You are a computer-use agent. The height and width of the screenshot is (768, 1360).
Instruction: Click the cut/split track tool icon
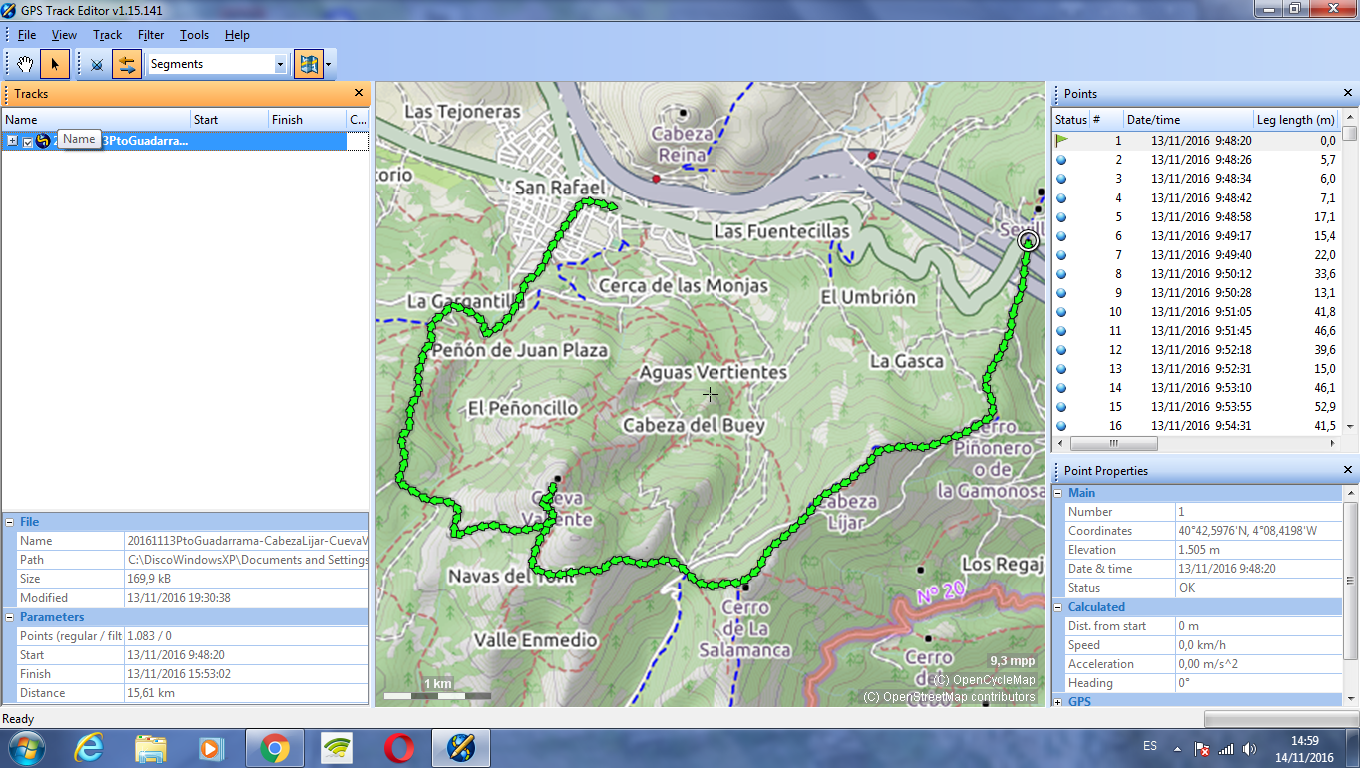(96, 64)
